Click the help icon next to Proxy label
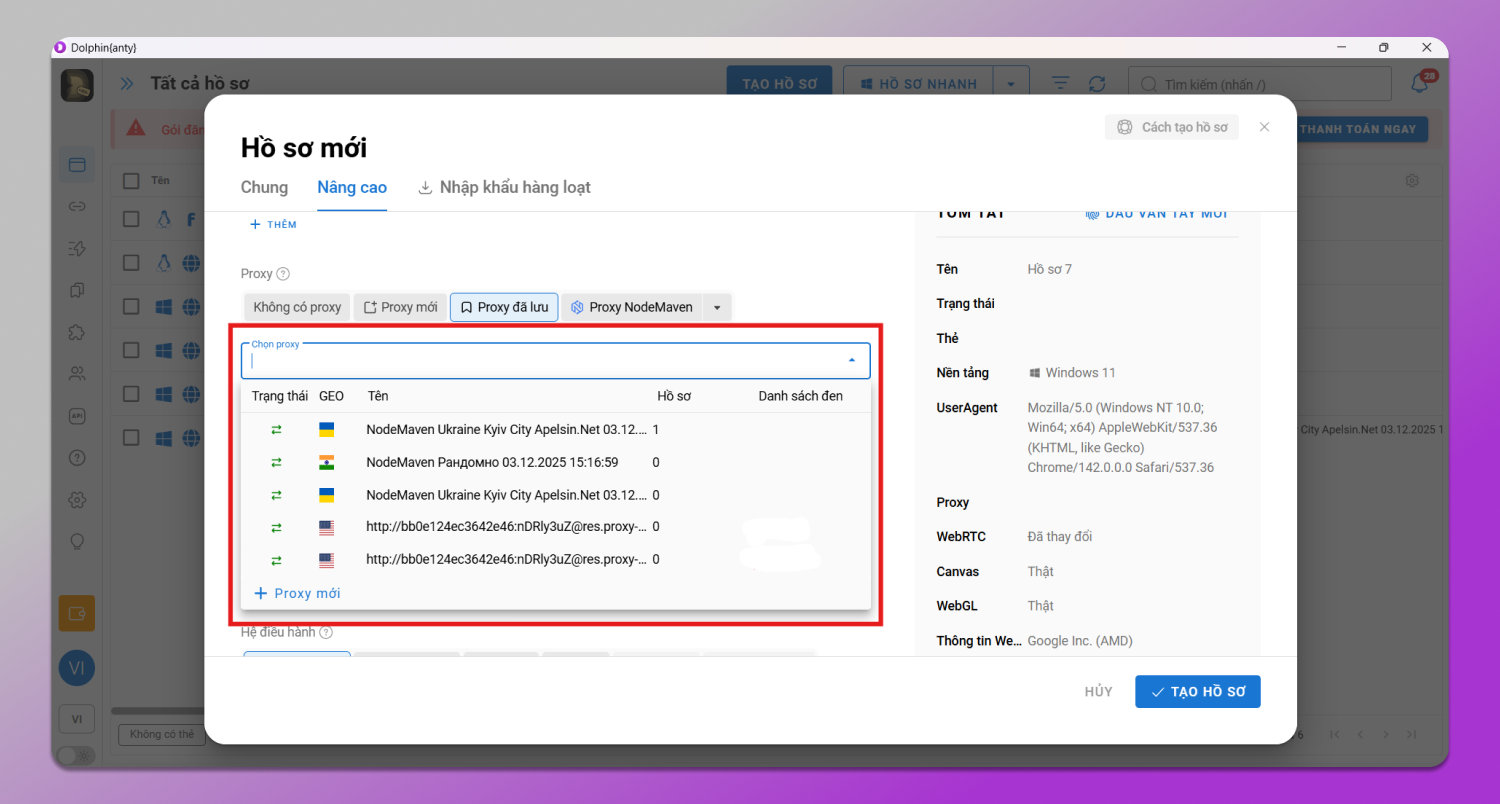Viewport: 1500px width, 804px height. click(x=283, y=274)
